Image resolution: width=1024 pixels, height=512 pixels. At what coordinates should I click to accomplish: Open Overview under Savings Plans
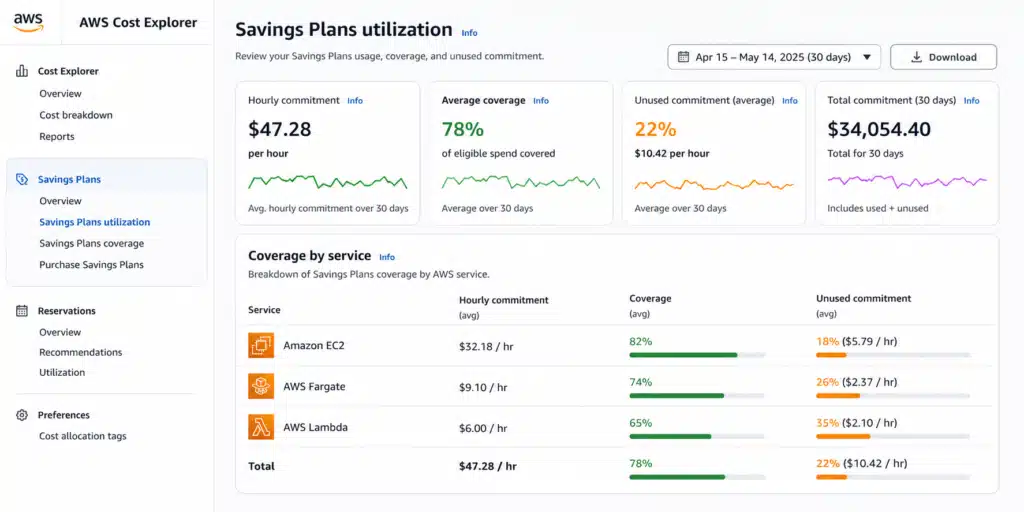point(60,200)
